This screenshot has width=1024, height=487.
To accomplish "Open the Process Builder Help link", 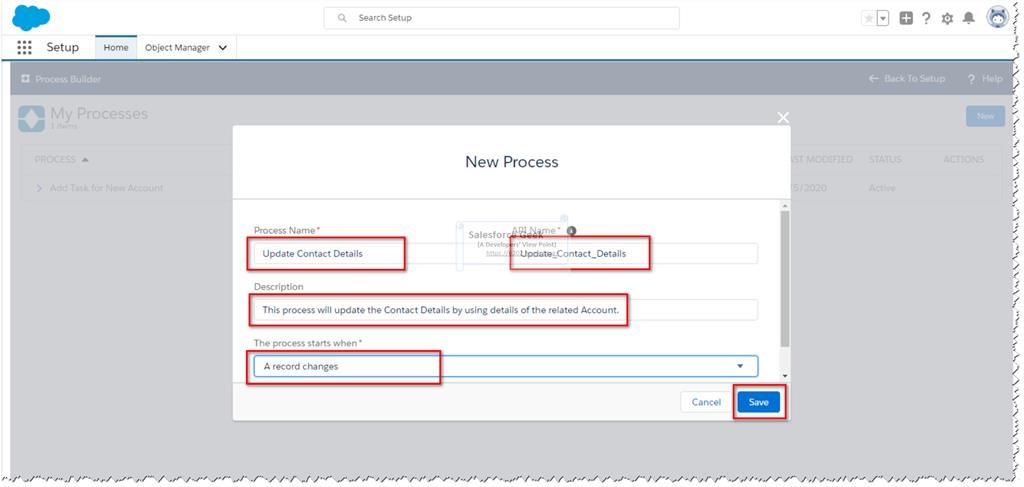I will [985, 79].
